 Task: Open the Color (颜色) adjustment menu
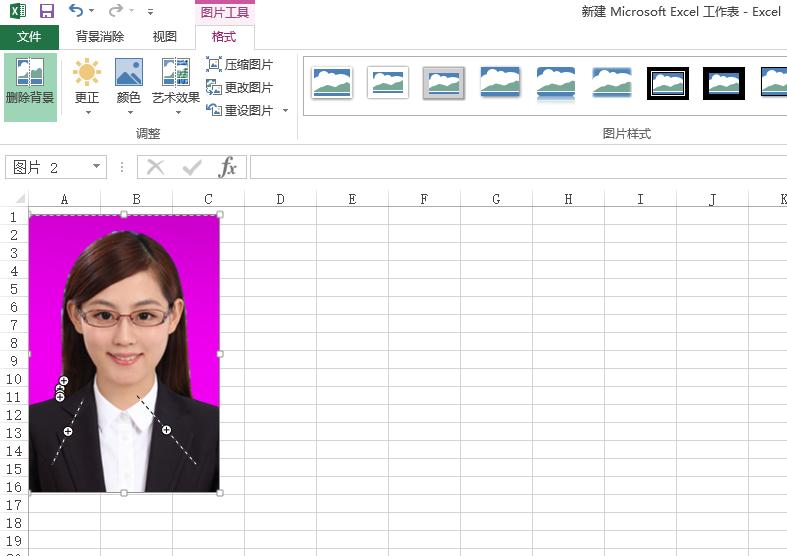[129, 86]
